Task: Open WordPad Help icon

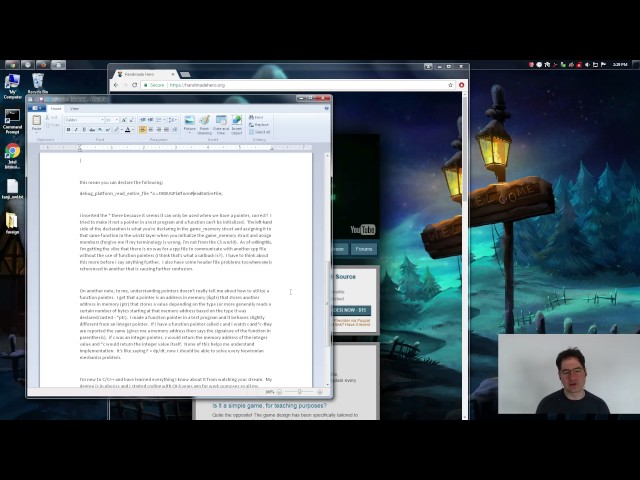Action: click(327, 109)
